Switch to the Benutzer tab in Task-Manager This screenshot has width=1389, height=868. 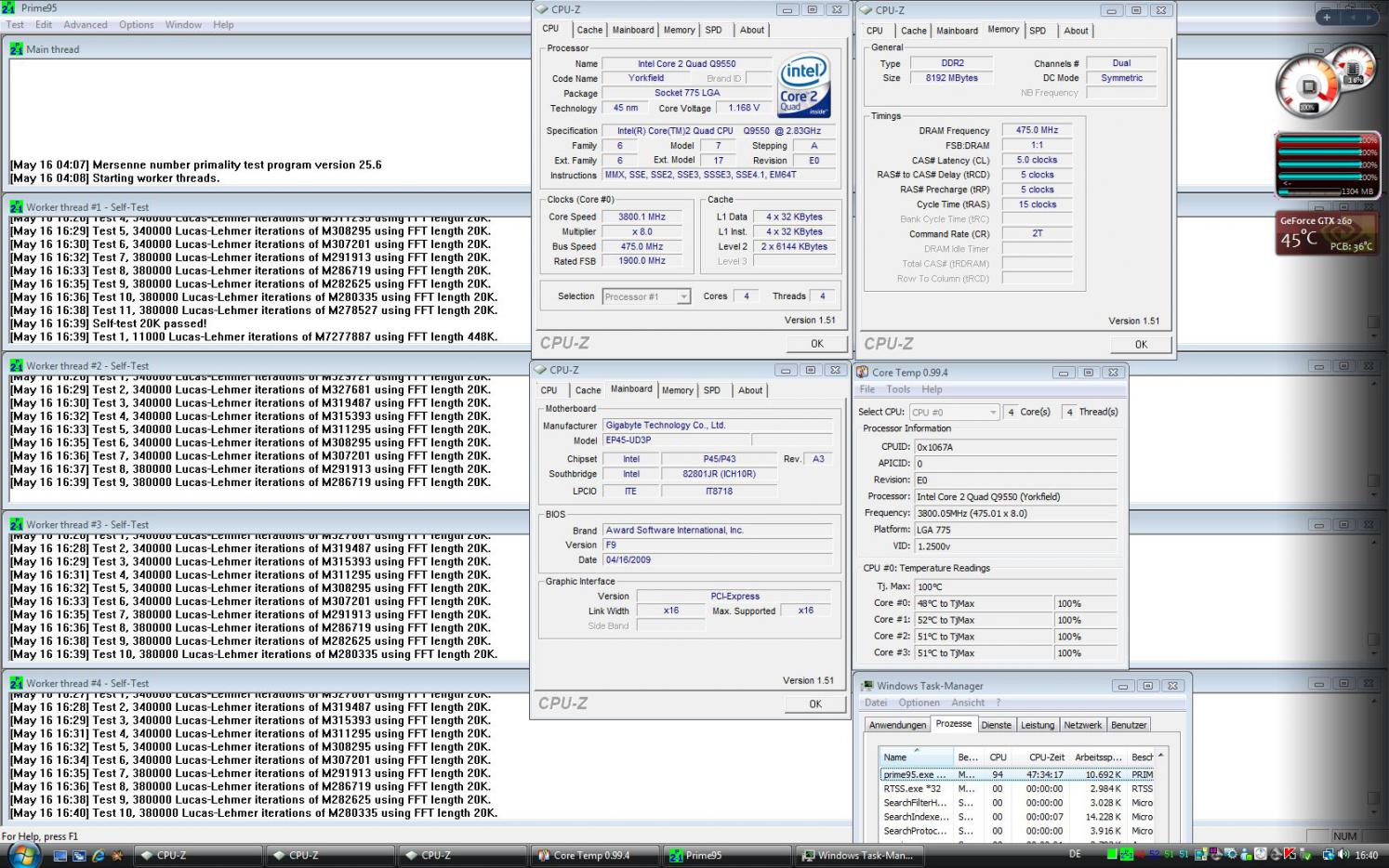click(1129, 725)
